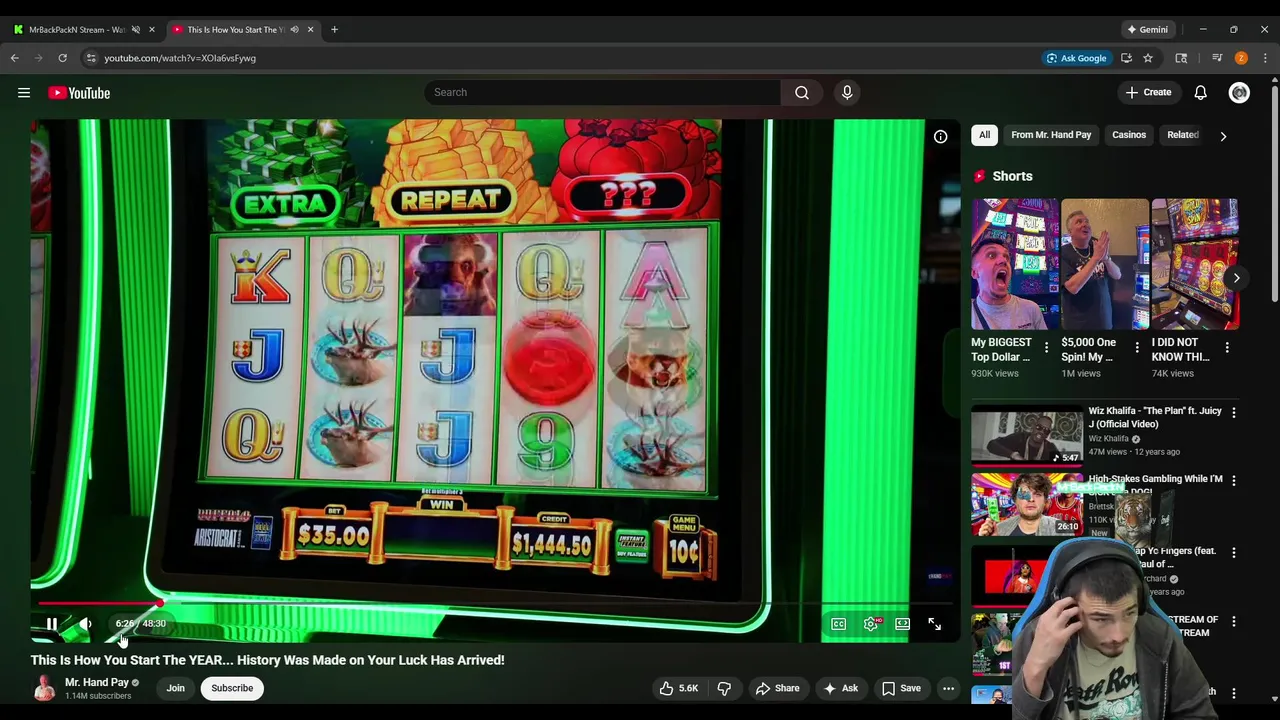Viewport: 1280px width, 720px height.
Task: Open options for $5,000 One Spin short
Action: point(1137,348)
